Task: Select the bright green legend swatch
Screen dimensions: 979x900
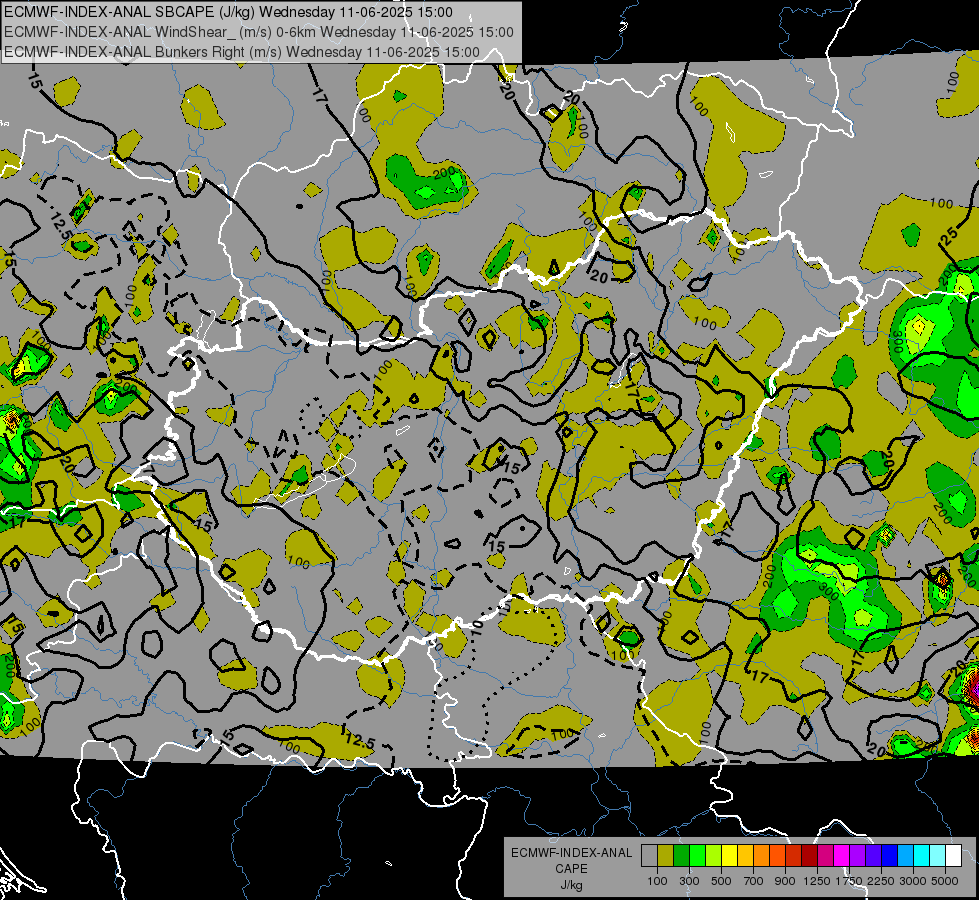Action: pyautogui.click(x=697, y=856)
